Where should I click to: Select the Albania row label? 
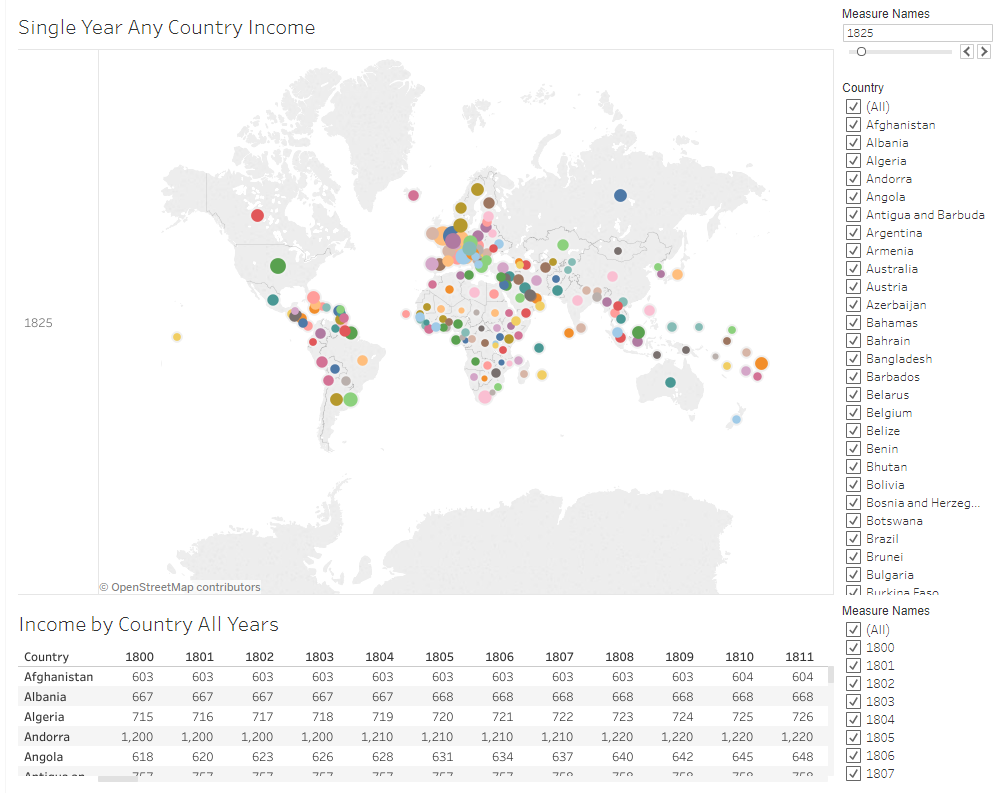tap(45, 697)
